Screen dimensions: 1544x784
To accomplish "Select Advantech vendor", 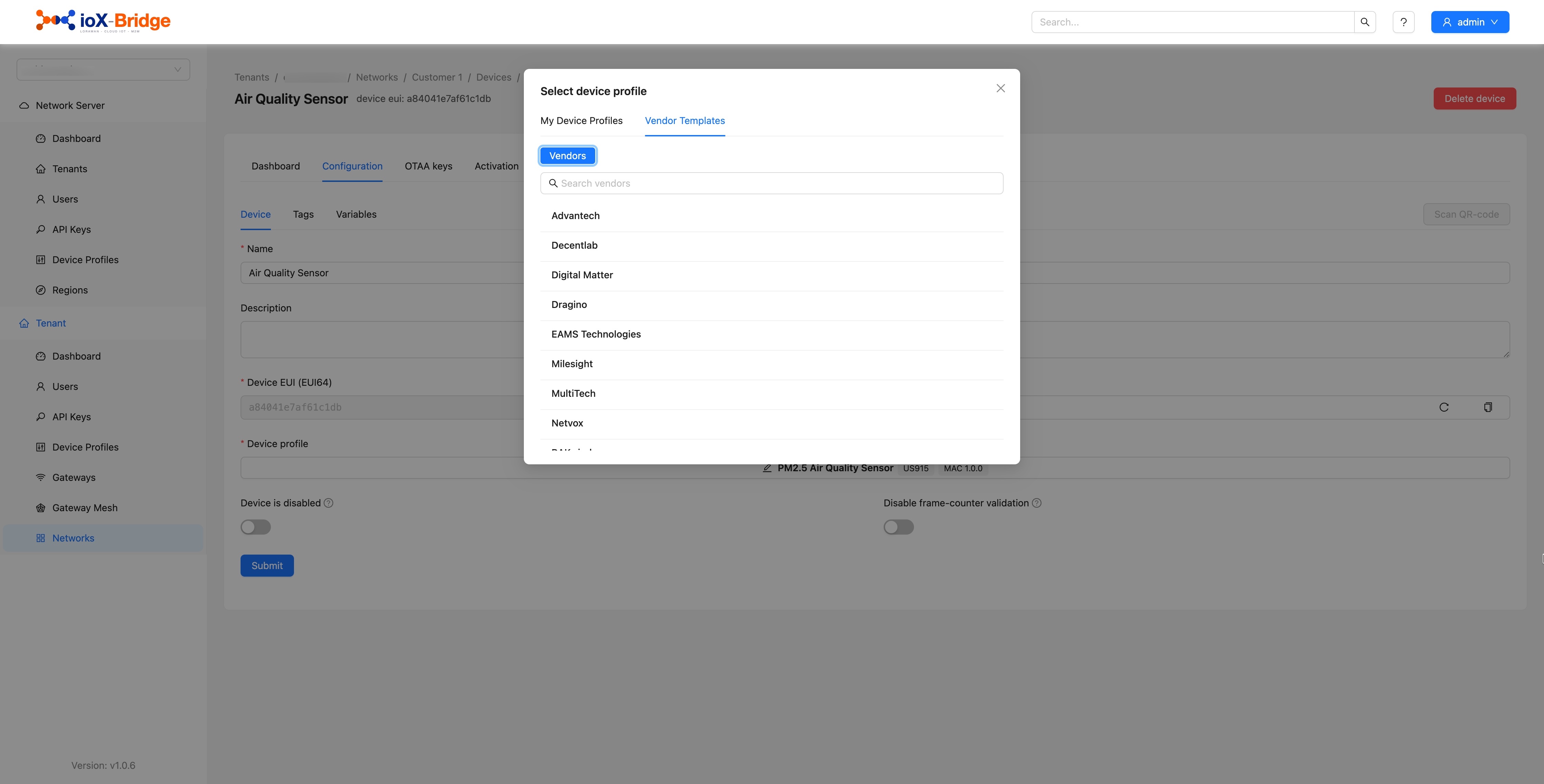I will pyautogui.click(x=771, y=216).
